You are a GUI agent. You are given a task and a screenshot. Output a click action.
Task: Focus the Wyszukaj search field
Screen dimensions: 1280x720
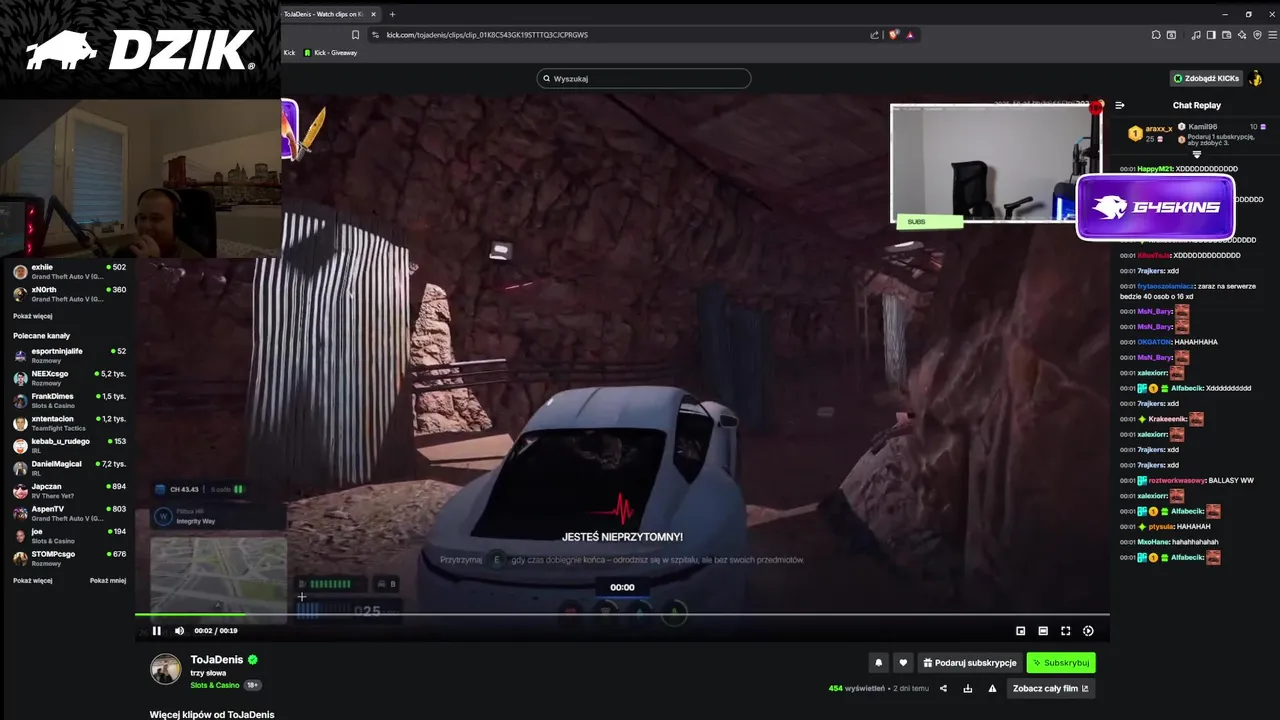pyautogui.click(x=644, y=78)
